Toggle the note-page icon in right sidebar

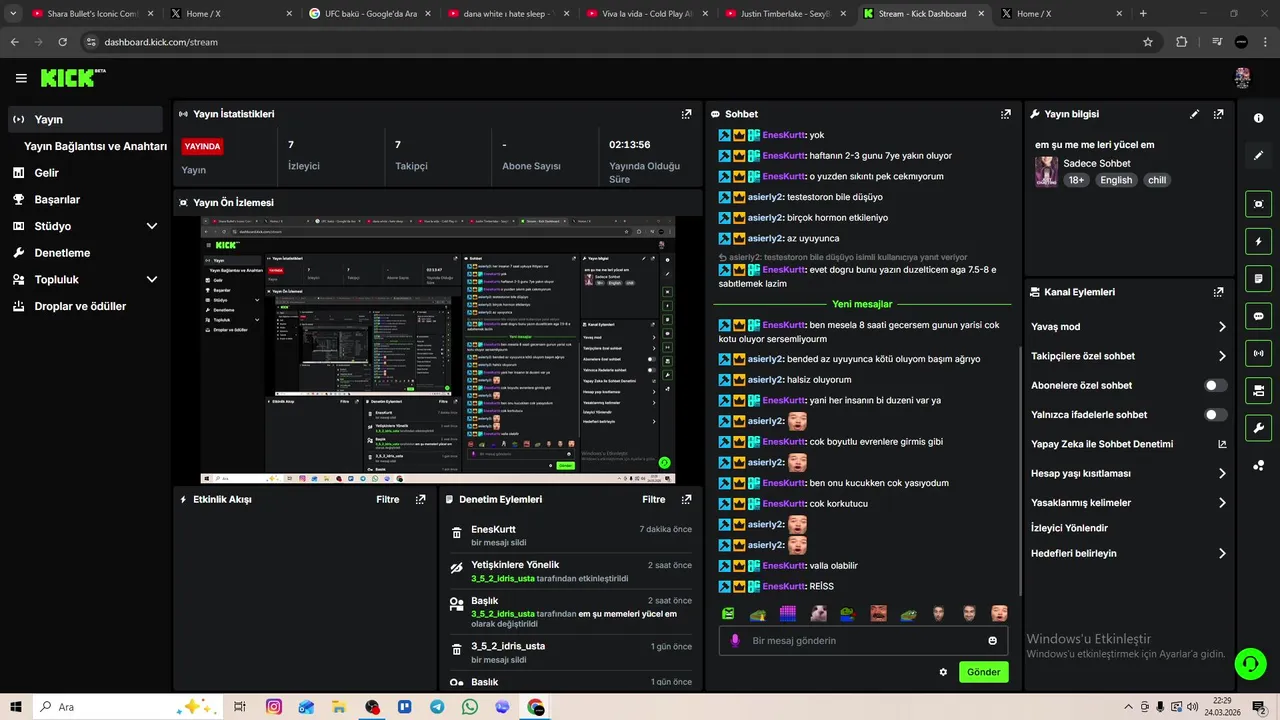[1258, 278]
